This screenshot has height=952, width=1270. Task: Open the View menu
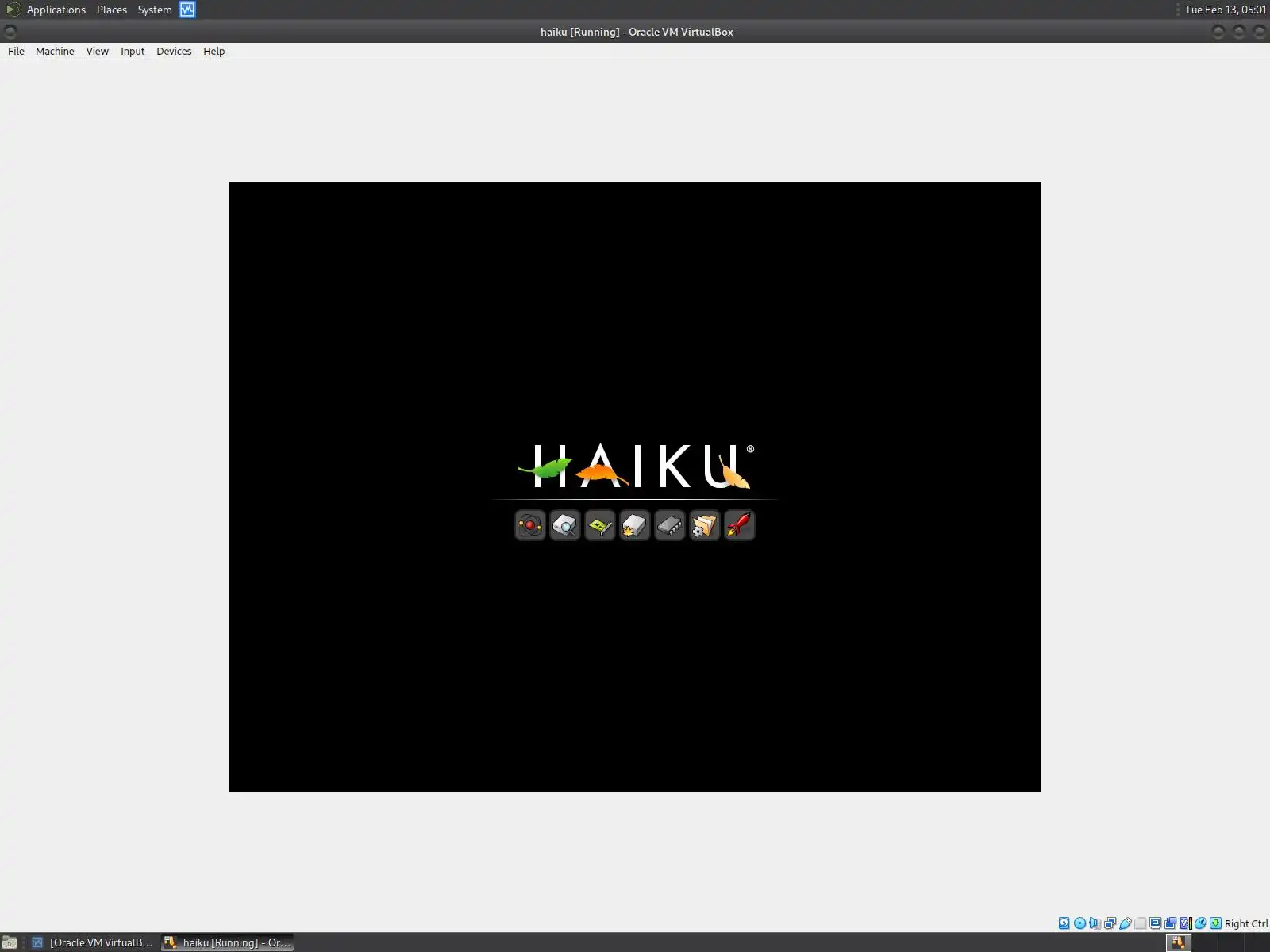point(98,51)
